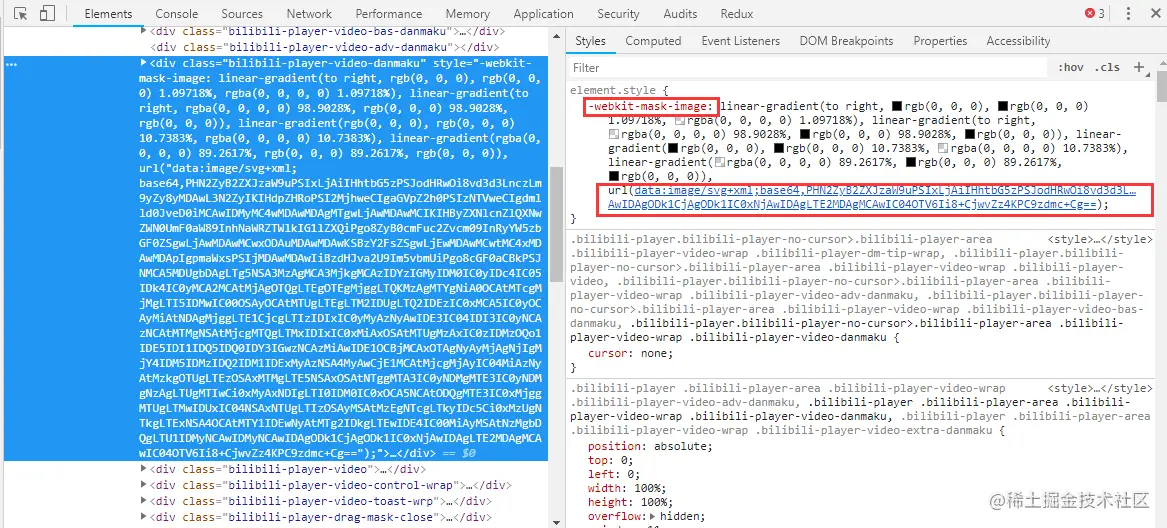Expand the bilibili-player-video-bas-danmaku div
This screenshot has height=528, width=1167.
(144, 31)
